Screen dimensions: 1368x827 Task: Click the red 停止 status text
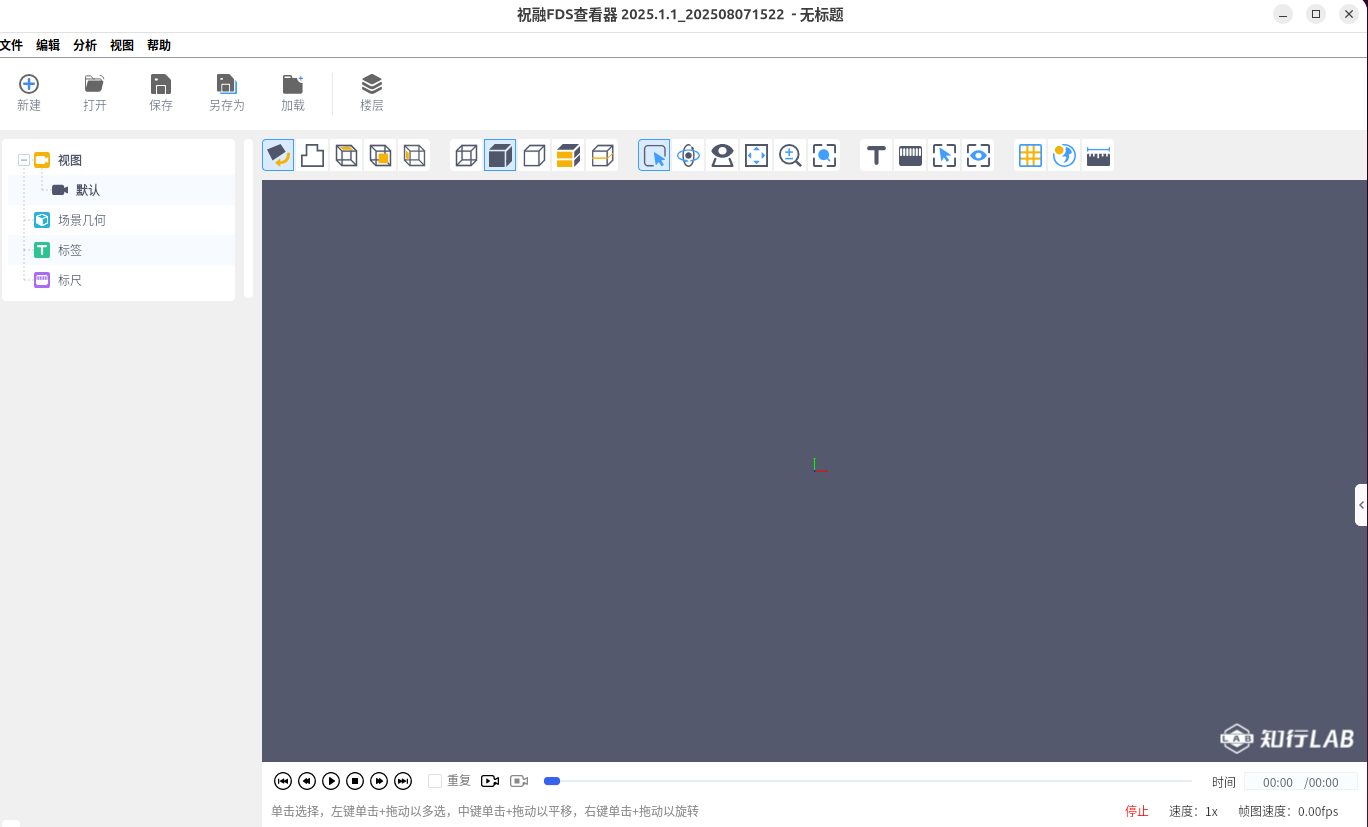click(x=1137, y=811)
